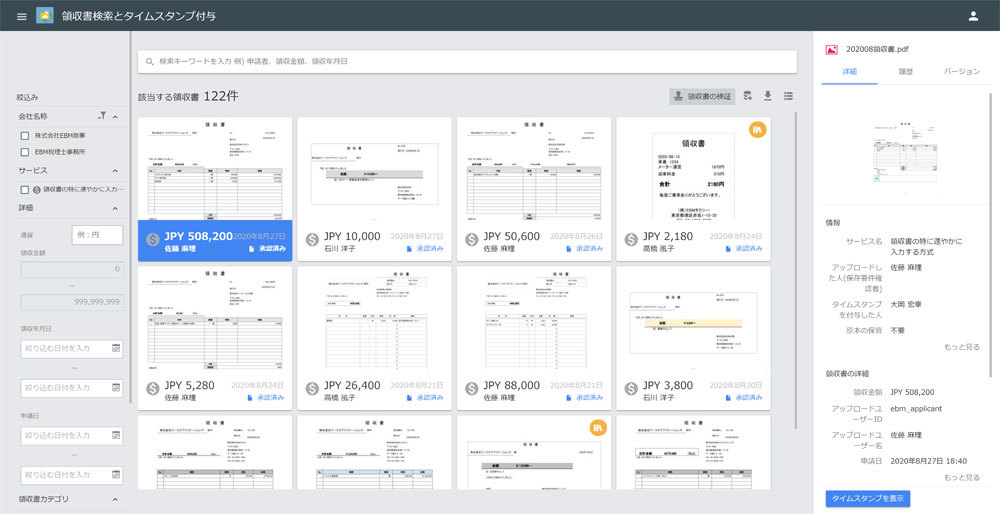Viewport: 1000px width, 514px height.
Task: Click the minimum 領収金額 field showing 0
Action: (73, 269)
